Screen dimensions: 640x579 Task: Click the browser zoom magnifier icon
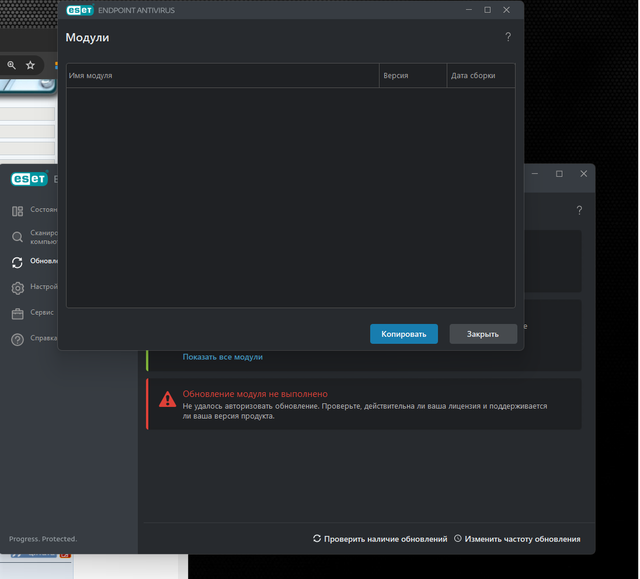coord(11,65)
